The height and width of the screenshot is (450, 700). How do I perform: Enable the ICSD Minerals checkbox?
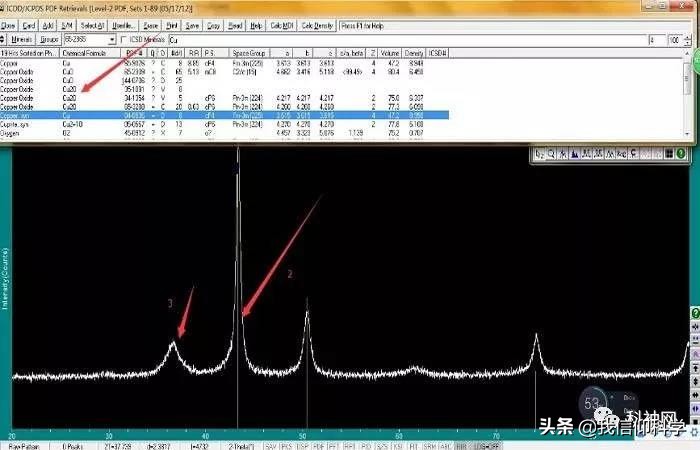click(125, 40)
